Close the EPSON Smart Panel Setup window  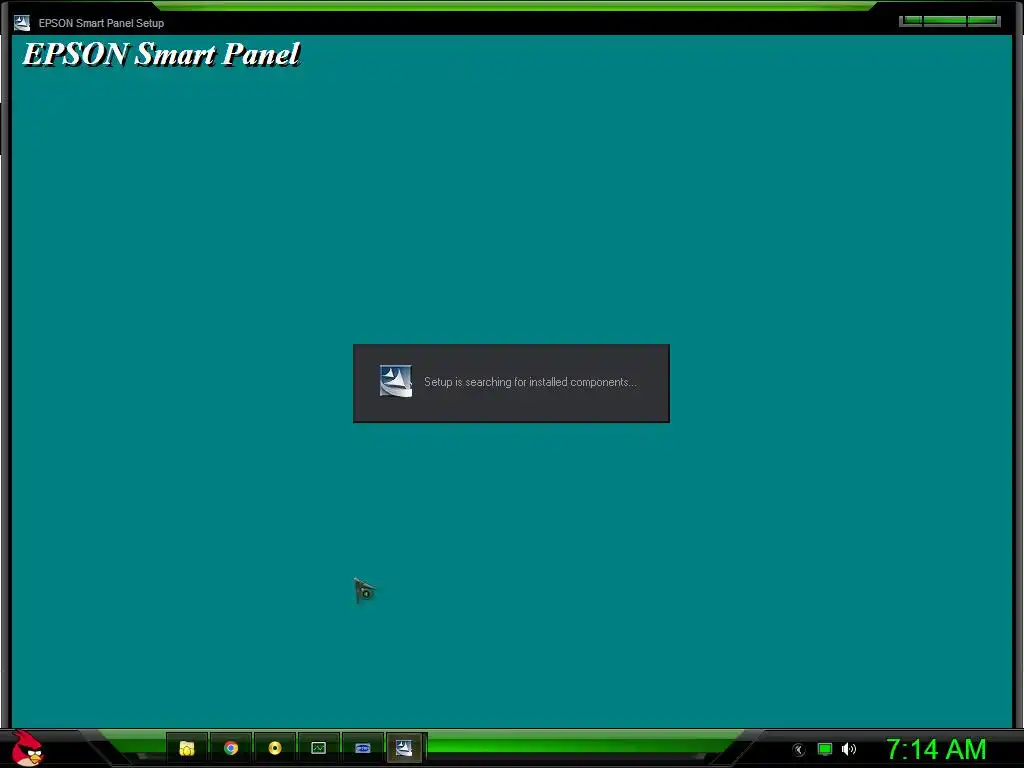point(984,21)
